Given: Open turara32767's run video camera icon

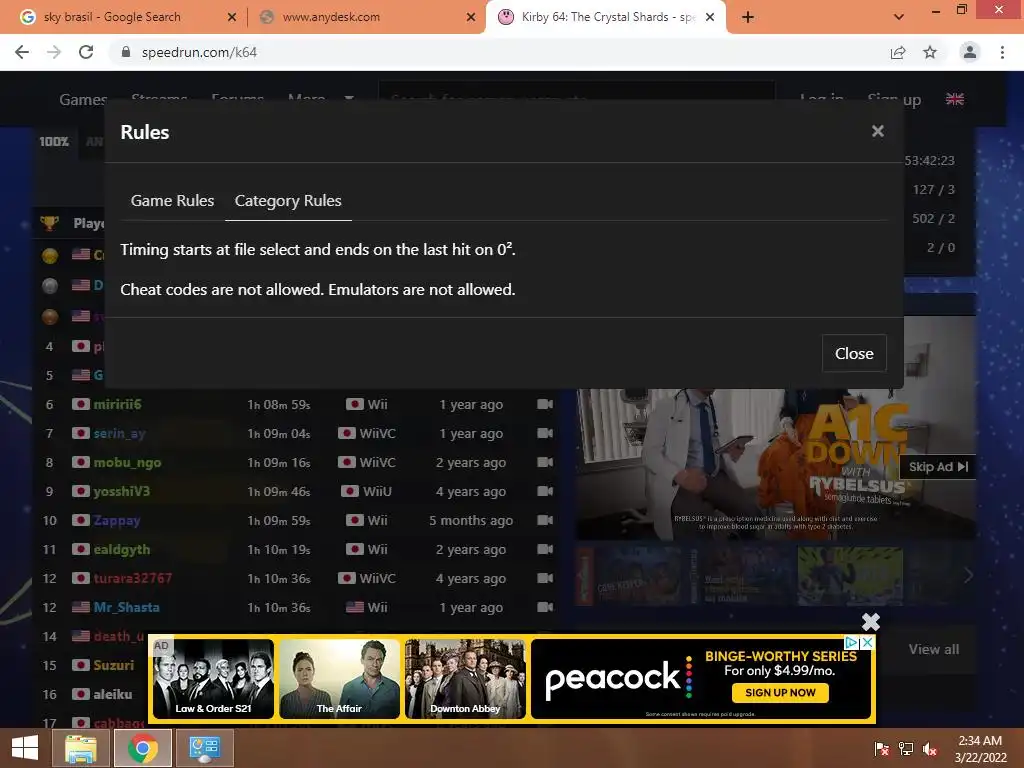Looking at the screenshot, I should [545, 578].
